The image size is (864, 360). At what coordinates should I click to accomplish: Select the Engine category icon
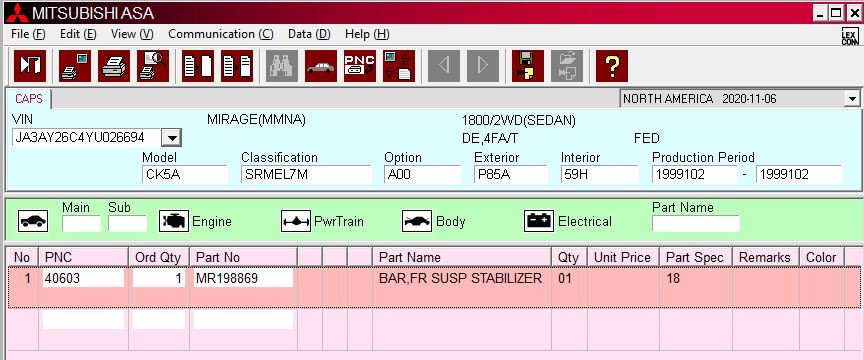point(174,221)
